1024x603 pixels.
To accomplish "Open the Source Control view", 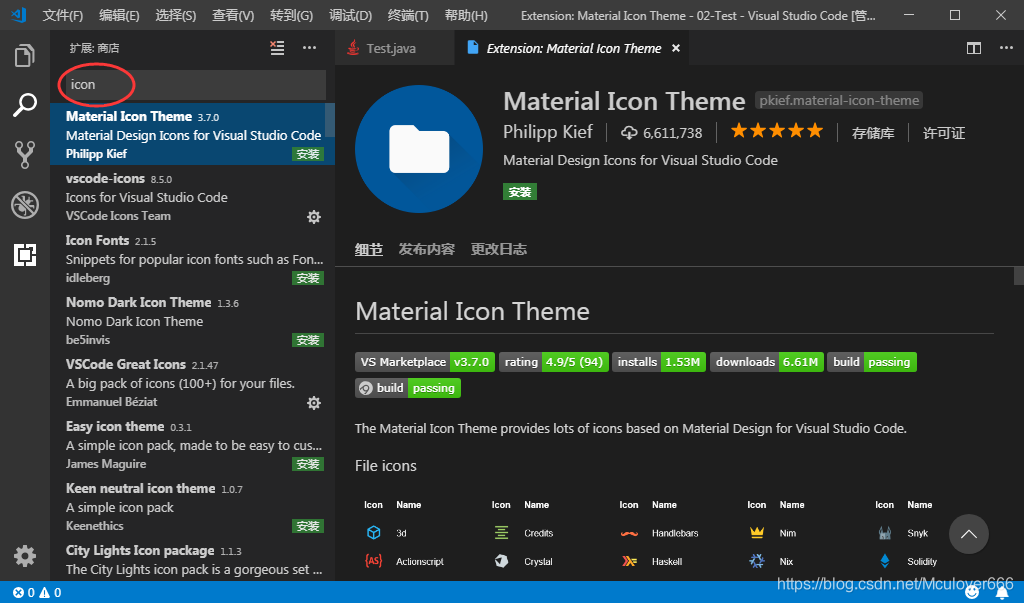I will pyautogui.click(x=25, y=155).
